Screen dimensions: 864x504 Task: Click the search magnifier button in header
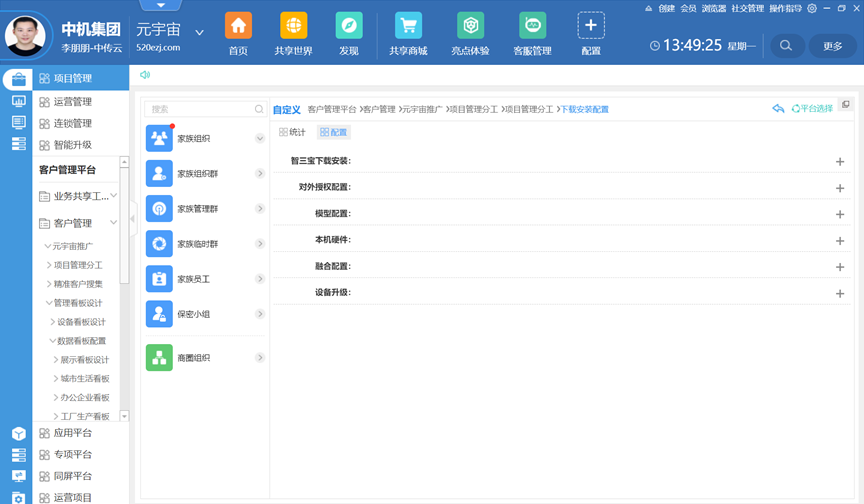click(786, 45)
